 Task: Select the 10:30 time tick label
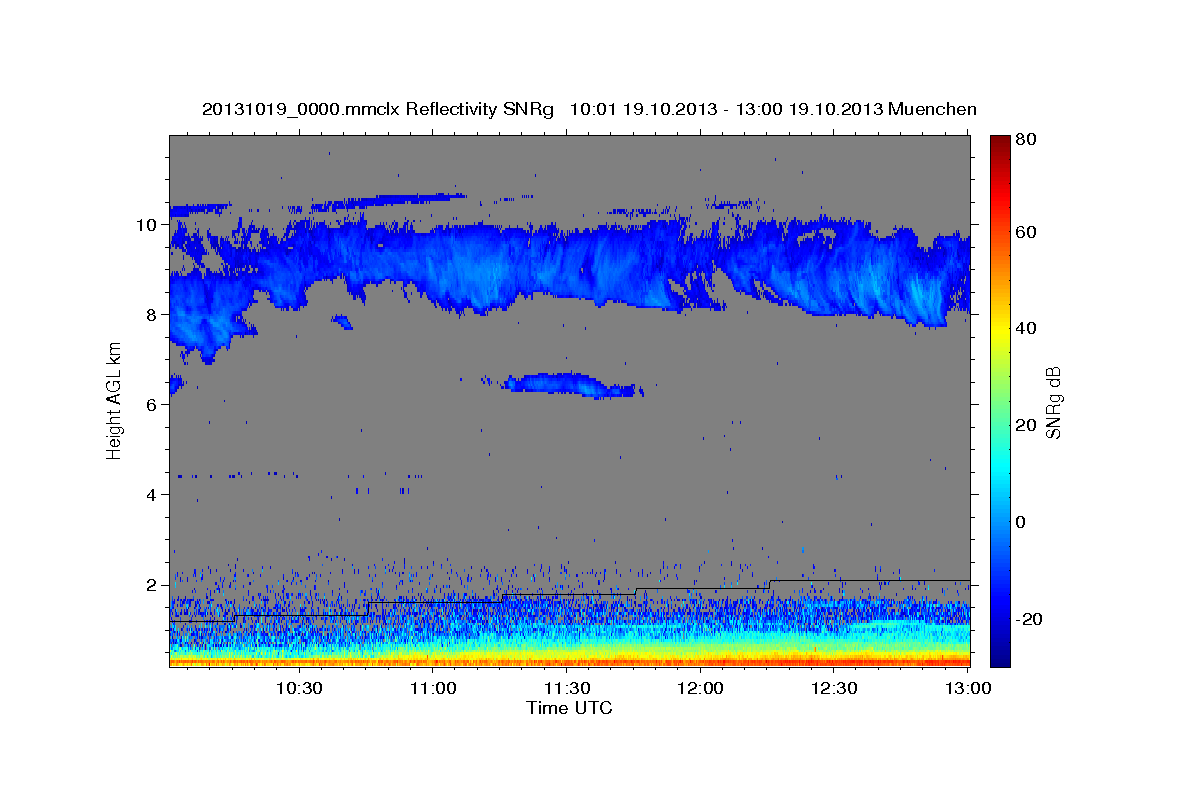pyautogui.click(x=299, y=688)
